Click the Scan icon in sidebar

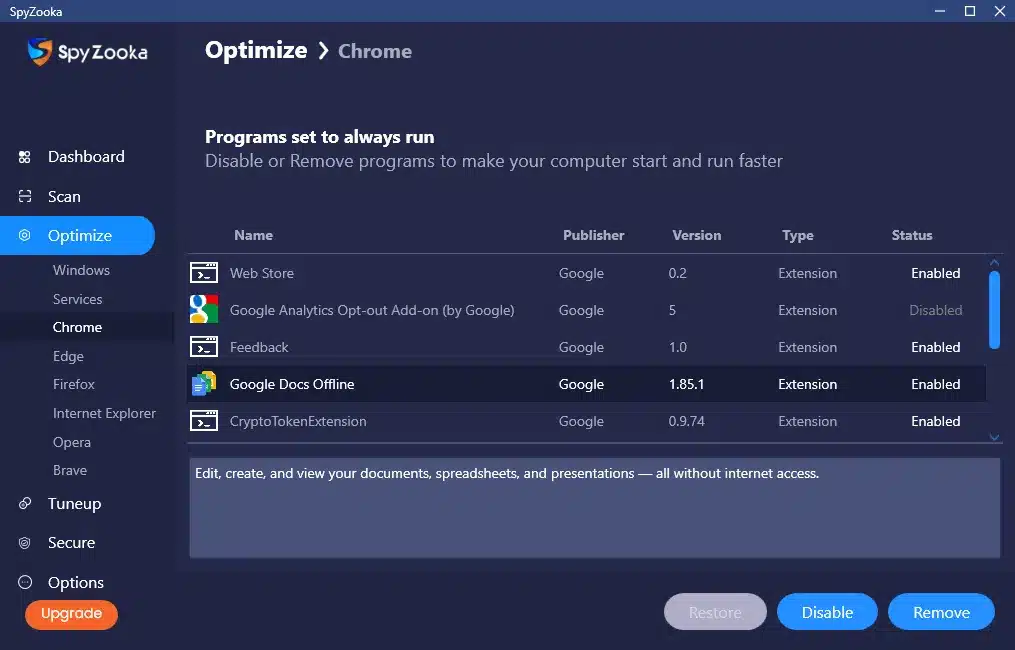25,197
